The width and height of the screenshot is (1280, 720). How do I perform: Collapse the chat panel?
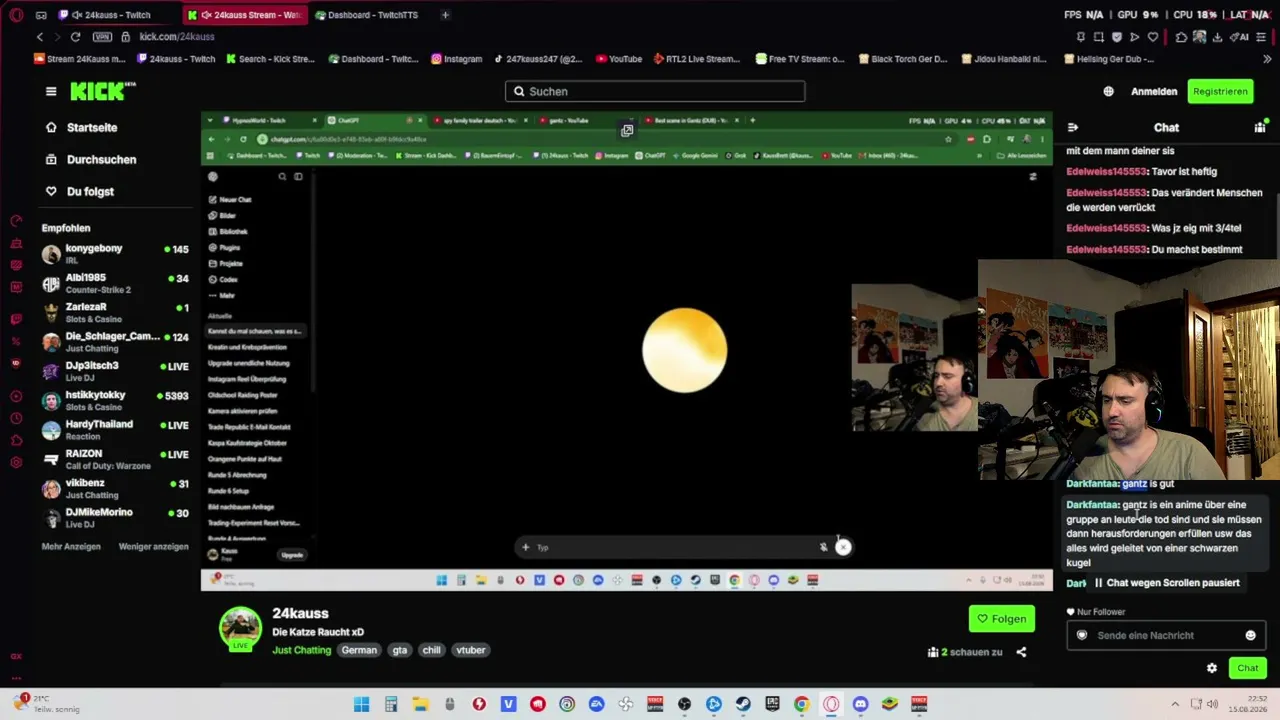(1073, 128)
